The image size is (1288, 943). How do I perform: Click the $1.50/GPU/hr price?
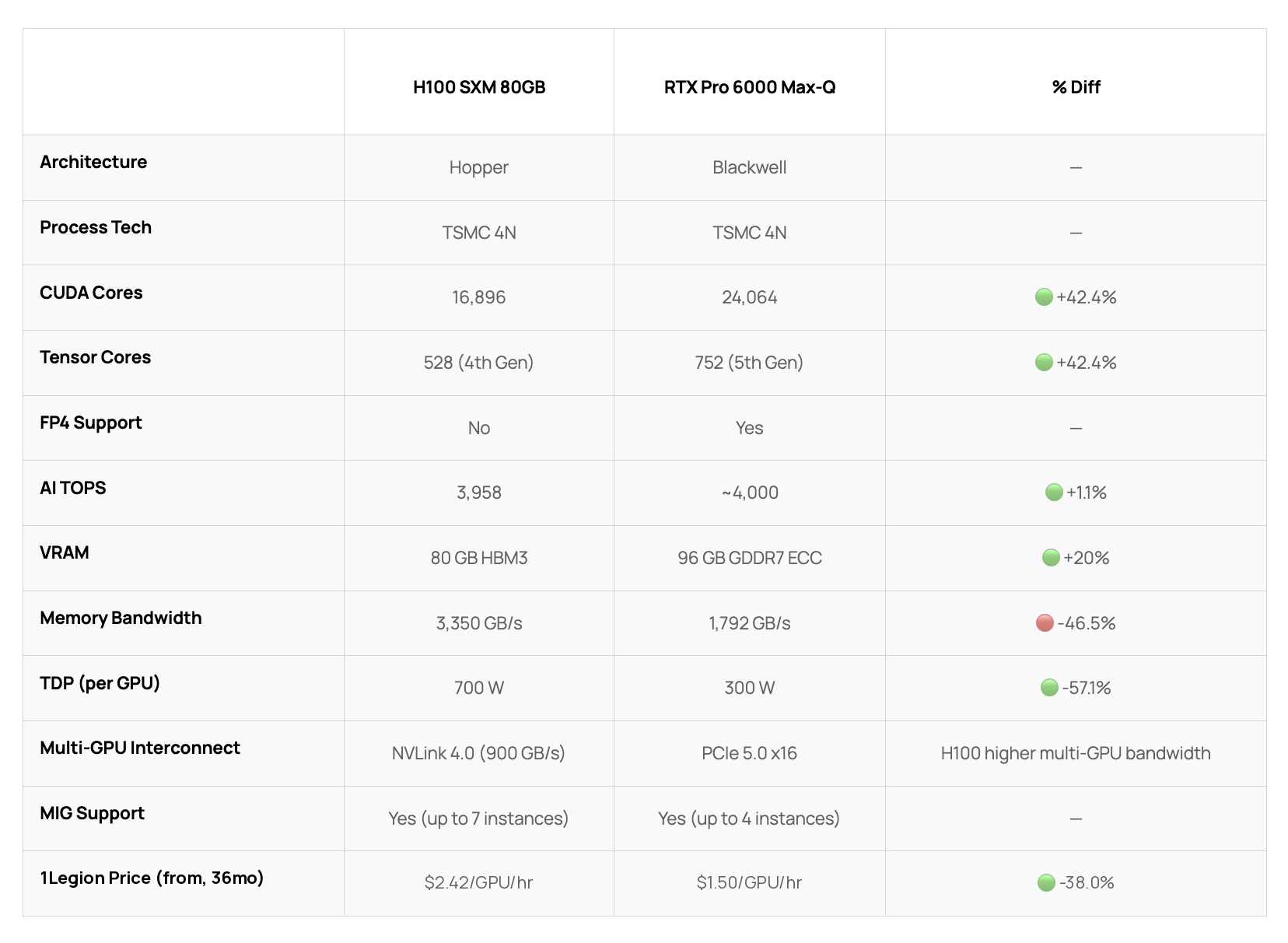[x=750, y=882]
